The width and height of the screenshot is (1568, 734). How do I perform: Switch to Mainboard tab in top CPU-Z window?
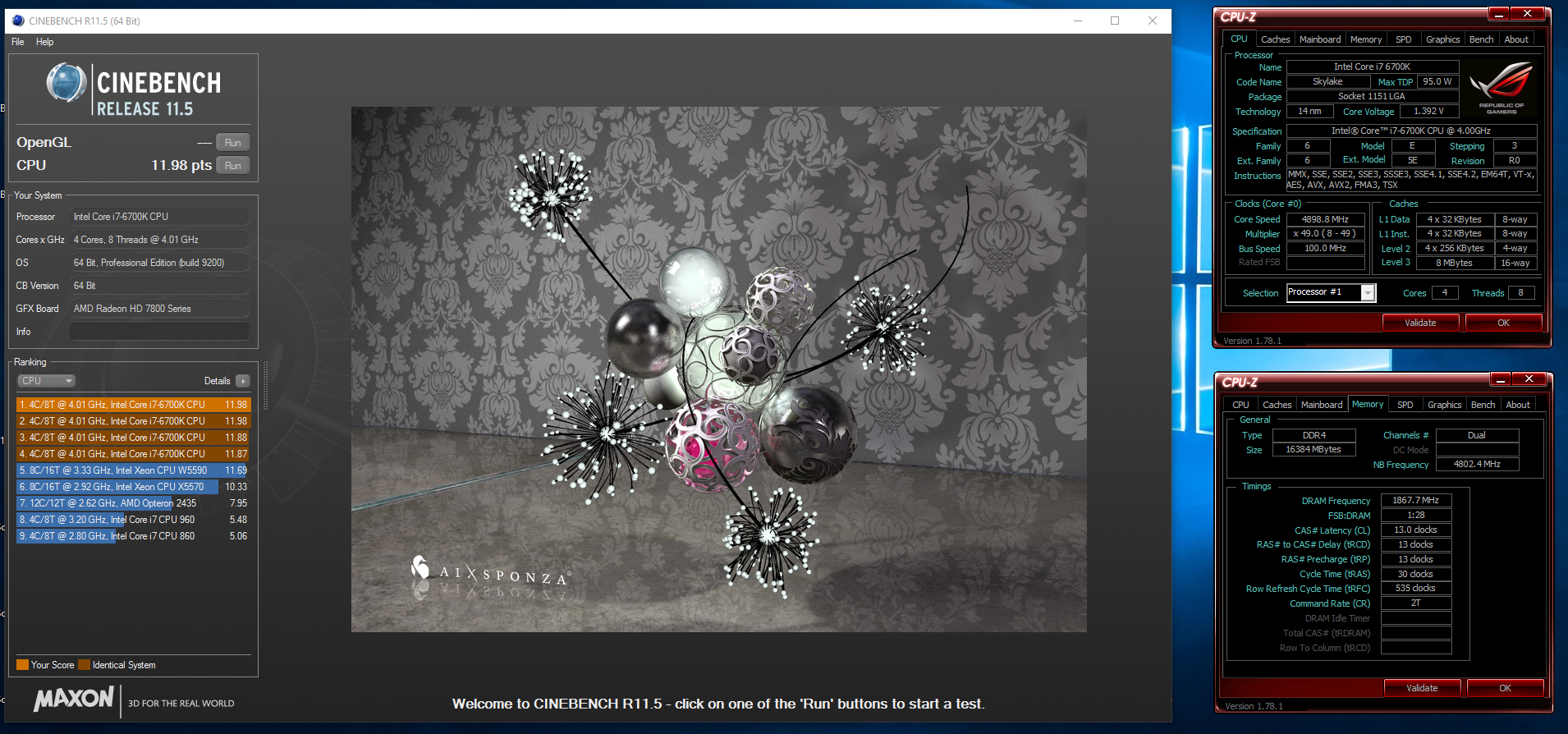pos(1320,39)
